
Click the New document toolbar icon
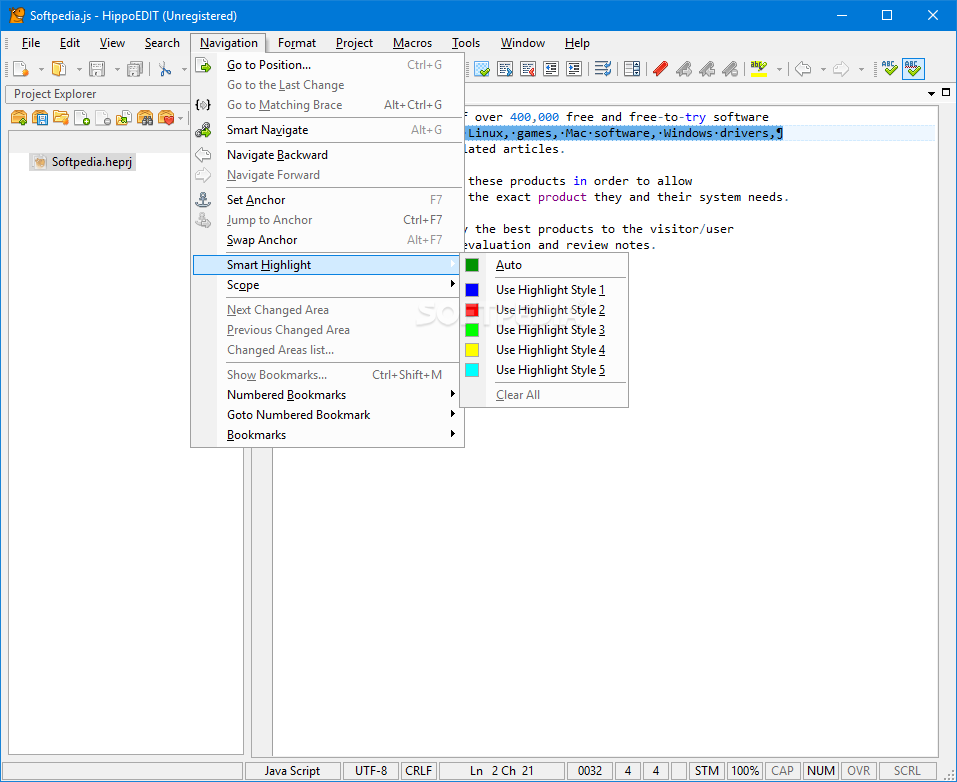(20, 69)
